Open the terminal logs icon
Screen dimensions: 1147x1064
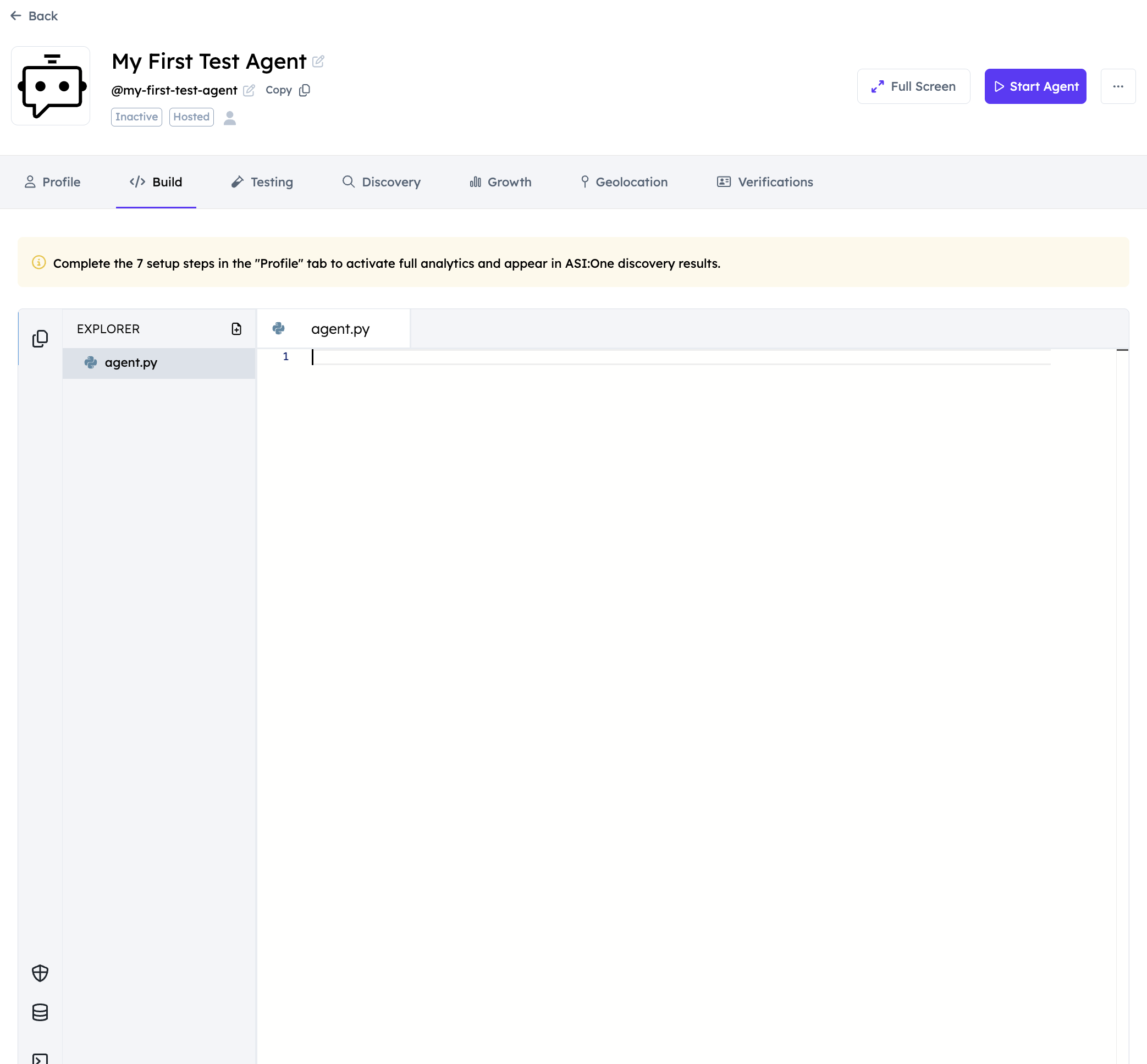40,1059
